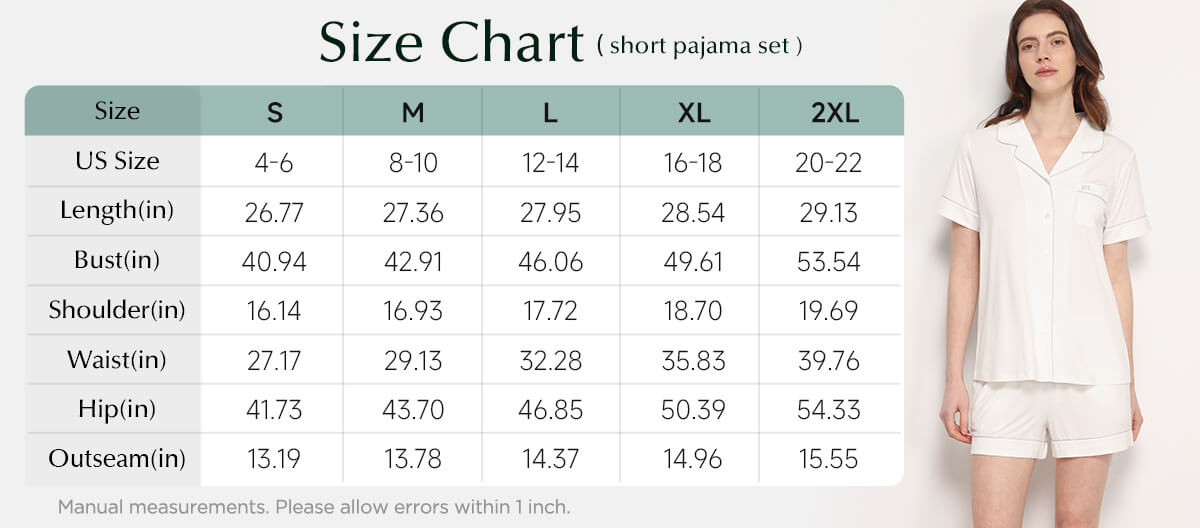Click the short pajama set subtitle

pyautogui.click(x=699, y=46)
